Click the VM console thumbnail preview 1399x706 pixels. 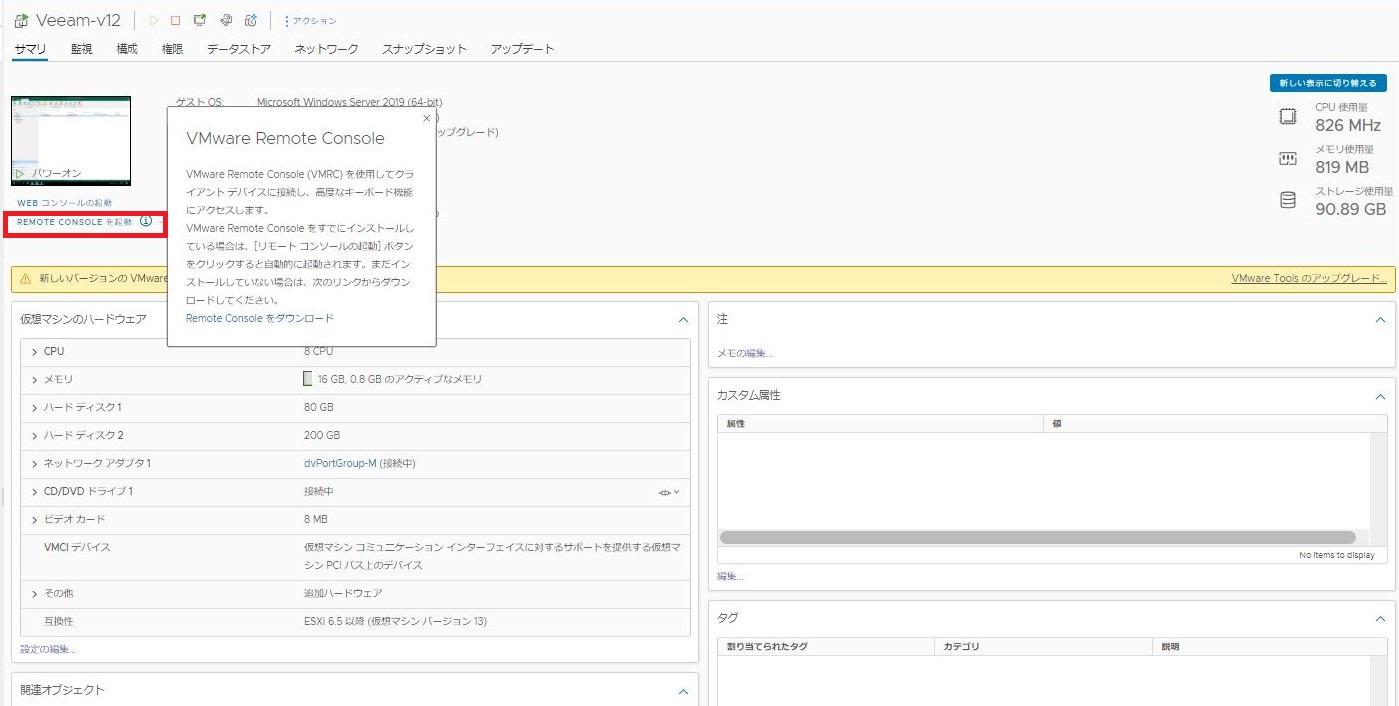(71, 141)
